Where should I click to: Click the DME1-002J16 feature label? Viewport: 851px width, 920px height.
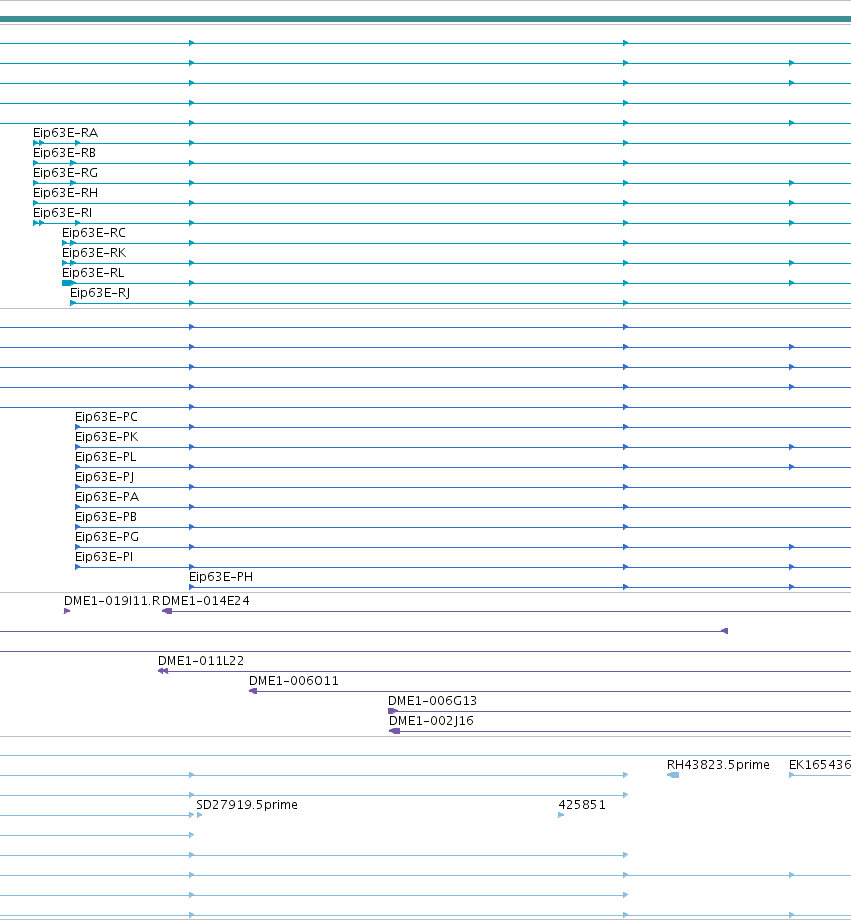click(431, 721)
